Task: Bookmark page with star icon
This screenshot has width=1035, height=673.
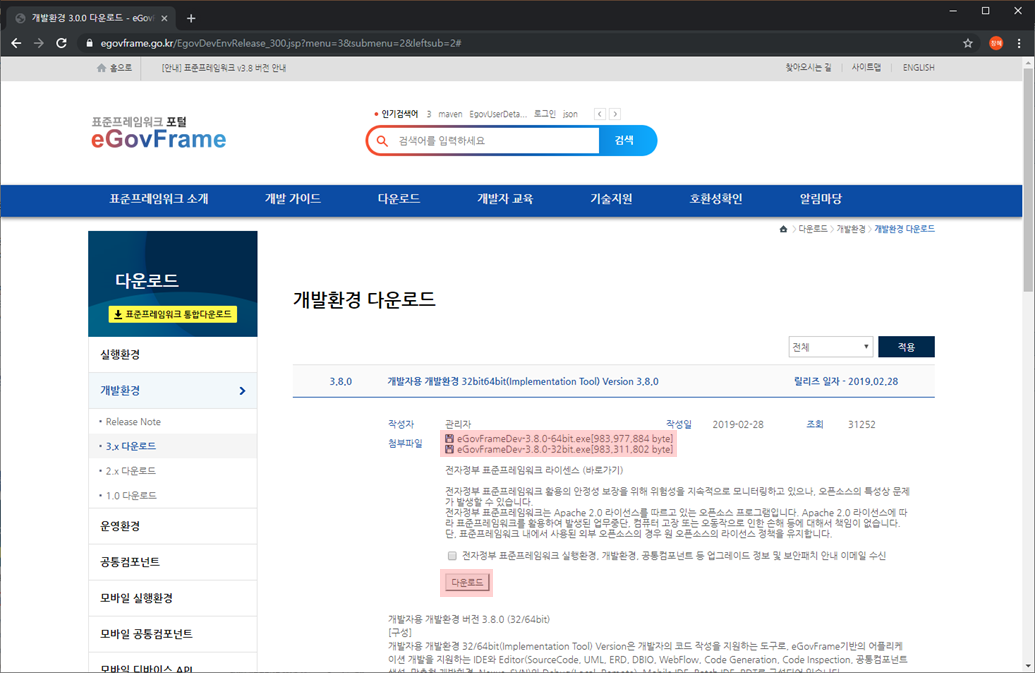Action: point(968,44)
